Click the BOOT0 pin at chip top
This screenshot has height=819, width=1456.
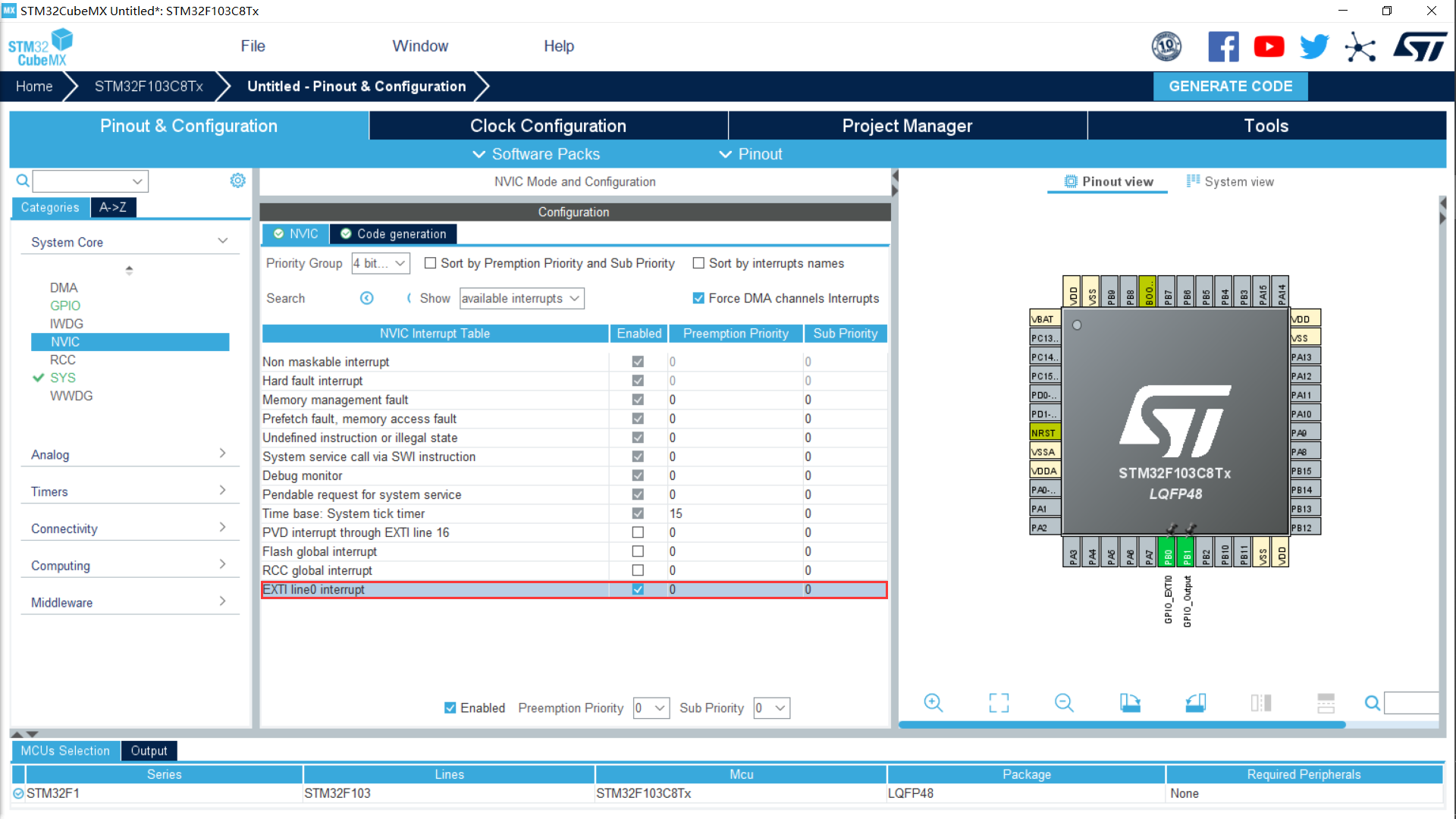pyautogui.click(x=1148, y=291)
